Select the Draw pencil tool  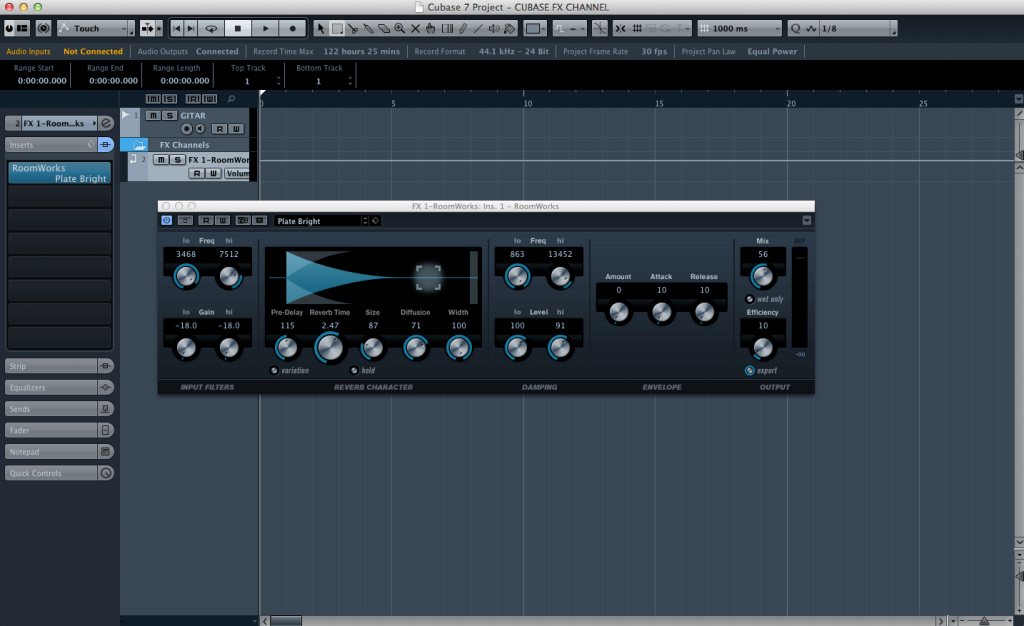click(x=463, y=29)
